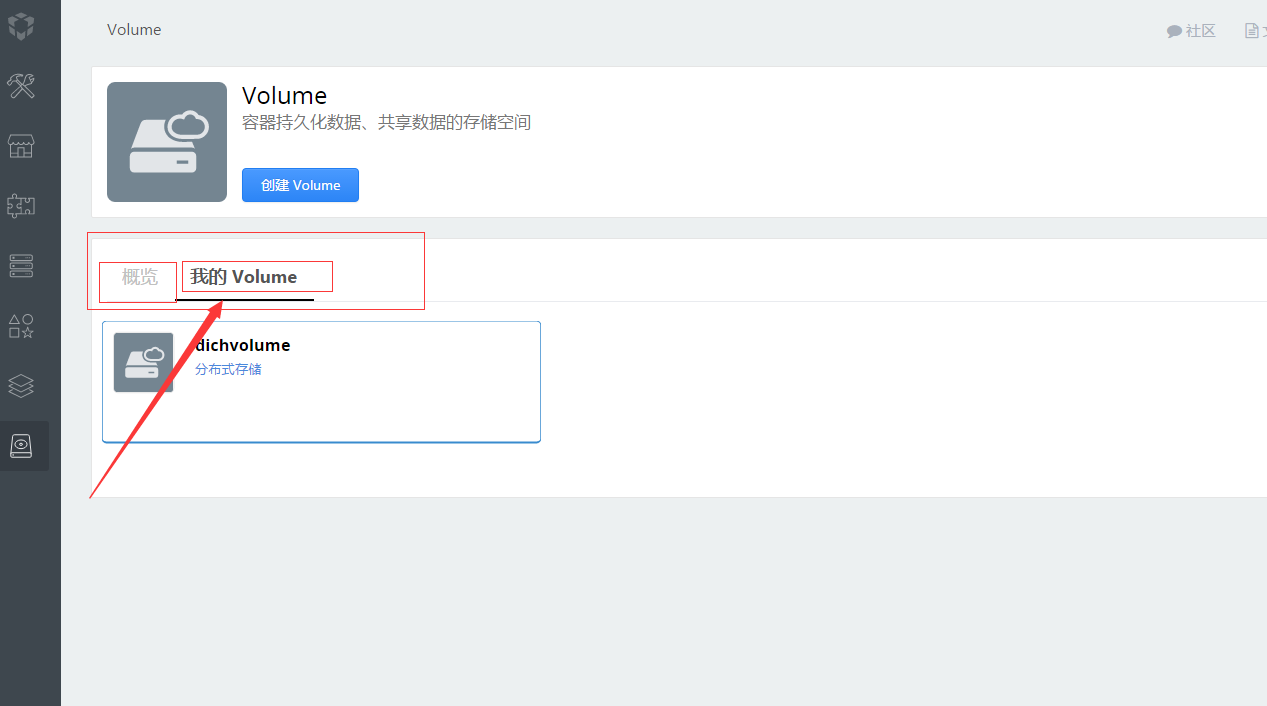Click the shapes icon in sidebar
This screenshot has height=706, width=1267.
click(21, 326)
